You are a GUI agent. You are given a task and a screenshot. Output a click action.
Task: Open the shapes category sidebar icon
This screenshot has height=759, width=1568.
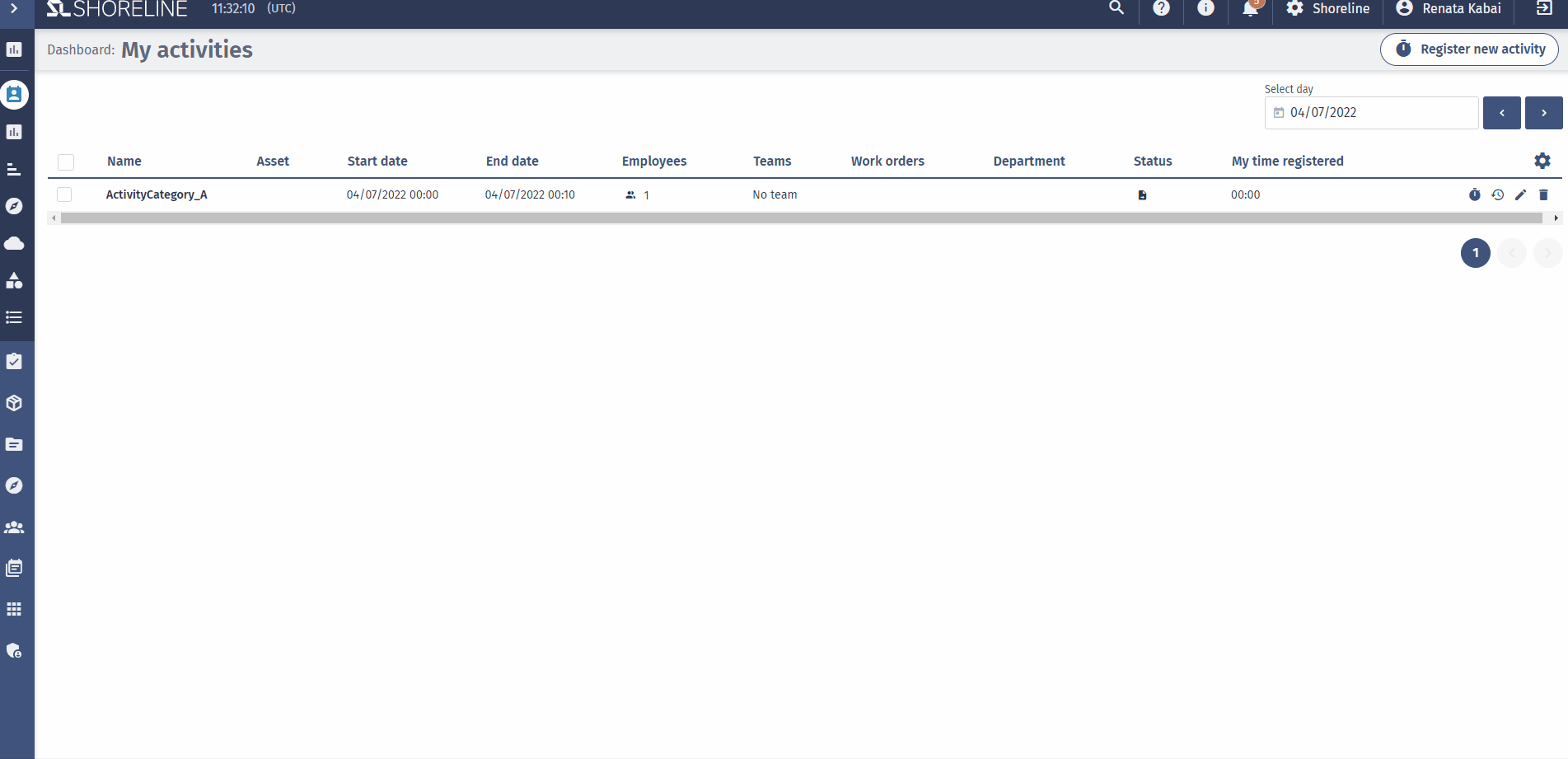[x=14, y=280]
